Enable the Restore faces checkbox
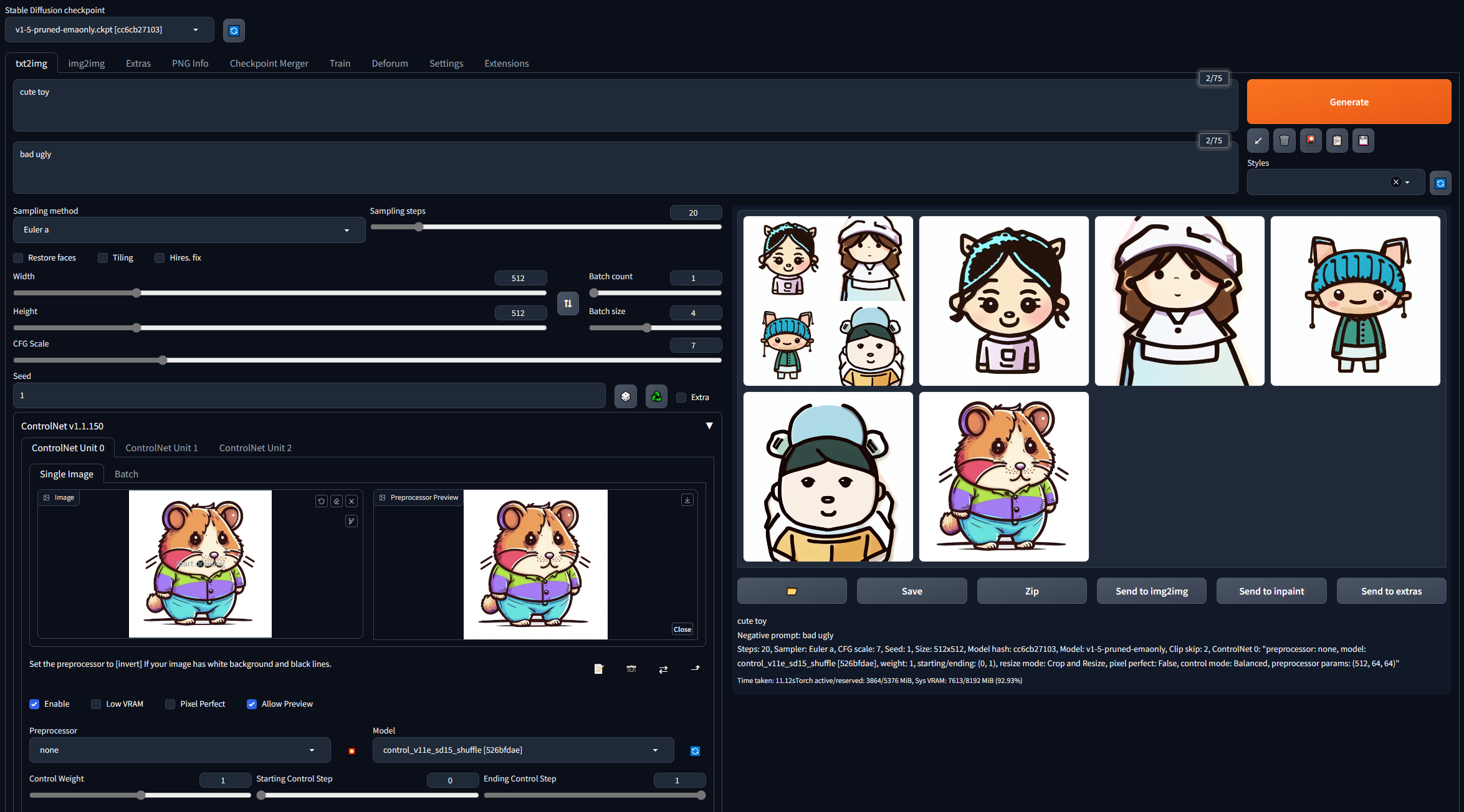This screenshot has height=812, width=1464. tap(19, 258)
